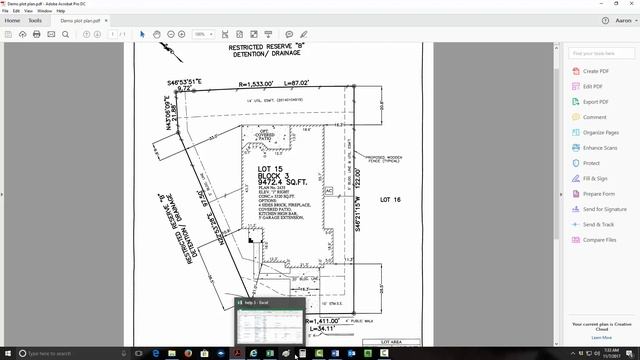Send file by email envelope icon
Viewport: 640px width, 360px height.
pos(51,35)
